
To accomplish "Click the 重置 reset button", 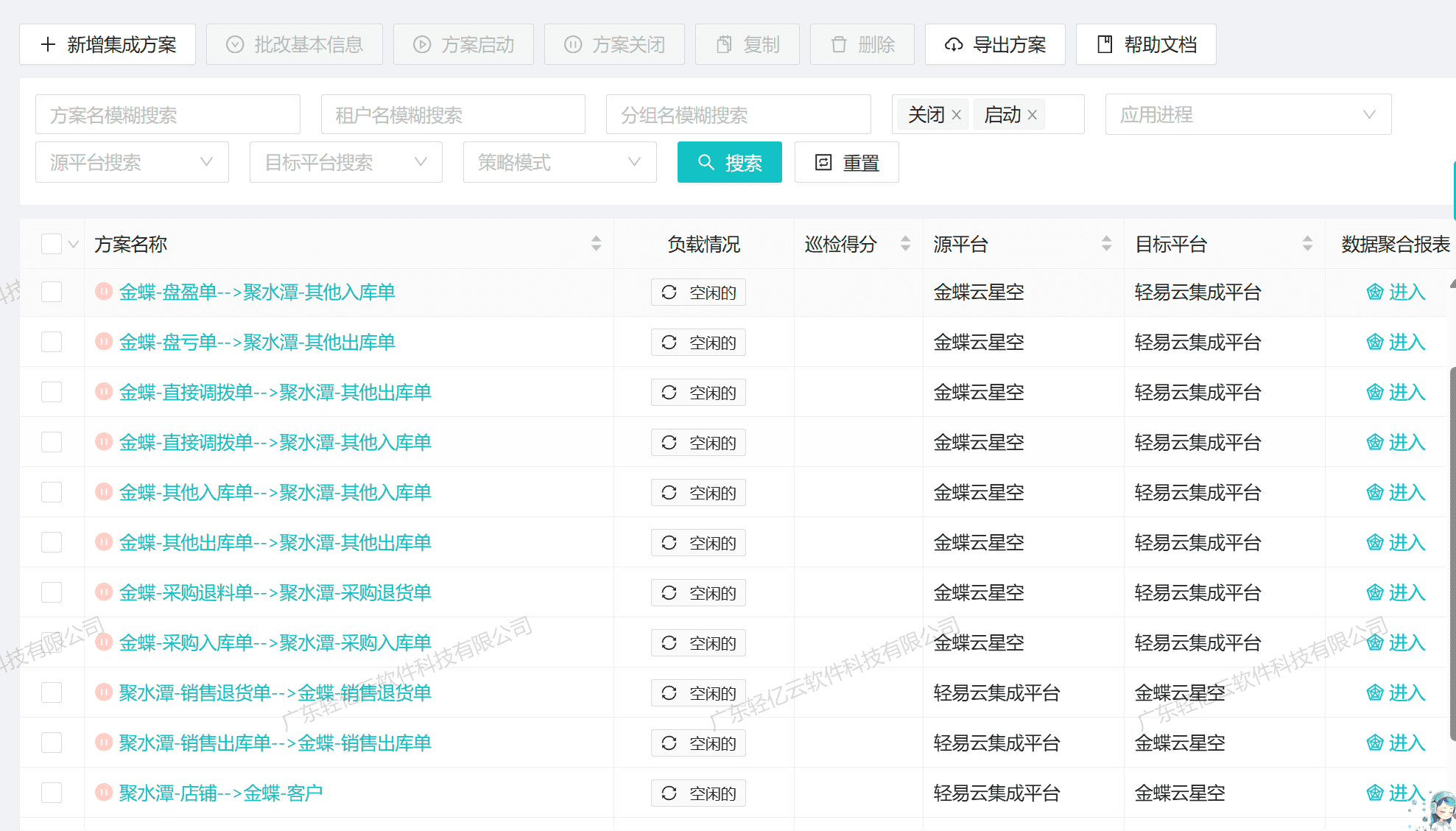I will coord(847,162).
